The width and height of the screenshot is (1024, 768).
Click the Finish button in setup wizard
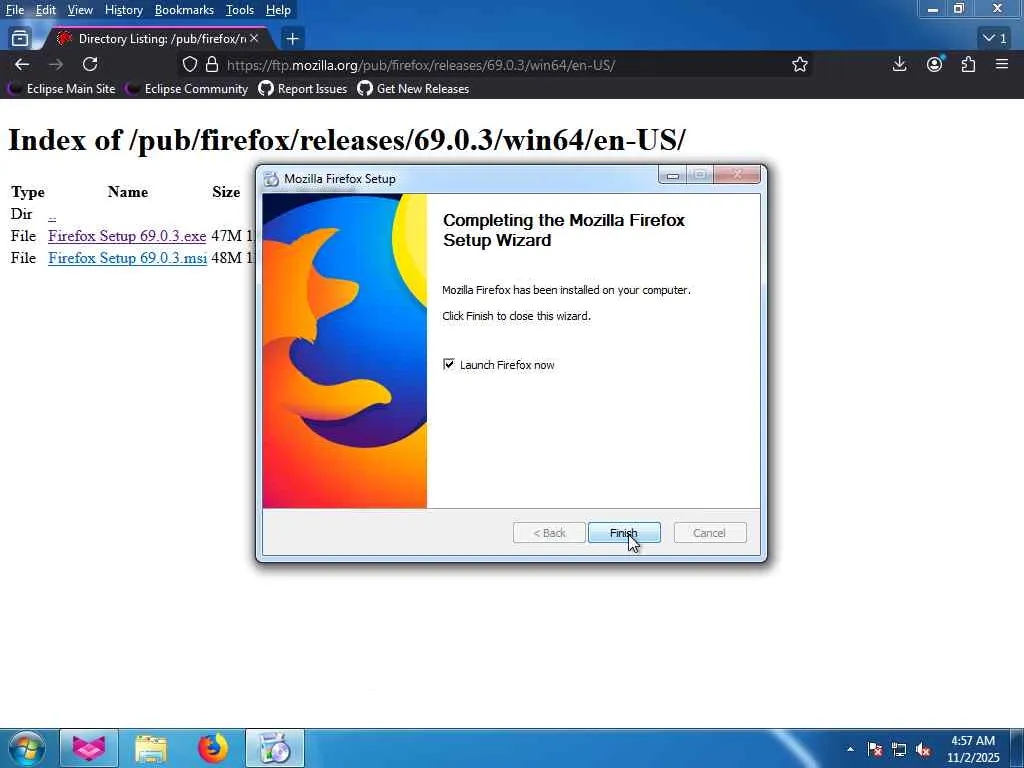pos(624,533)
